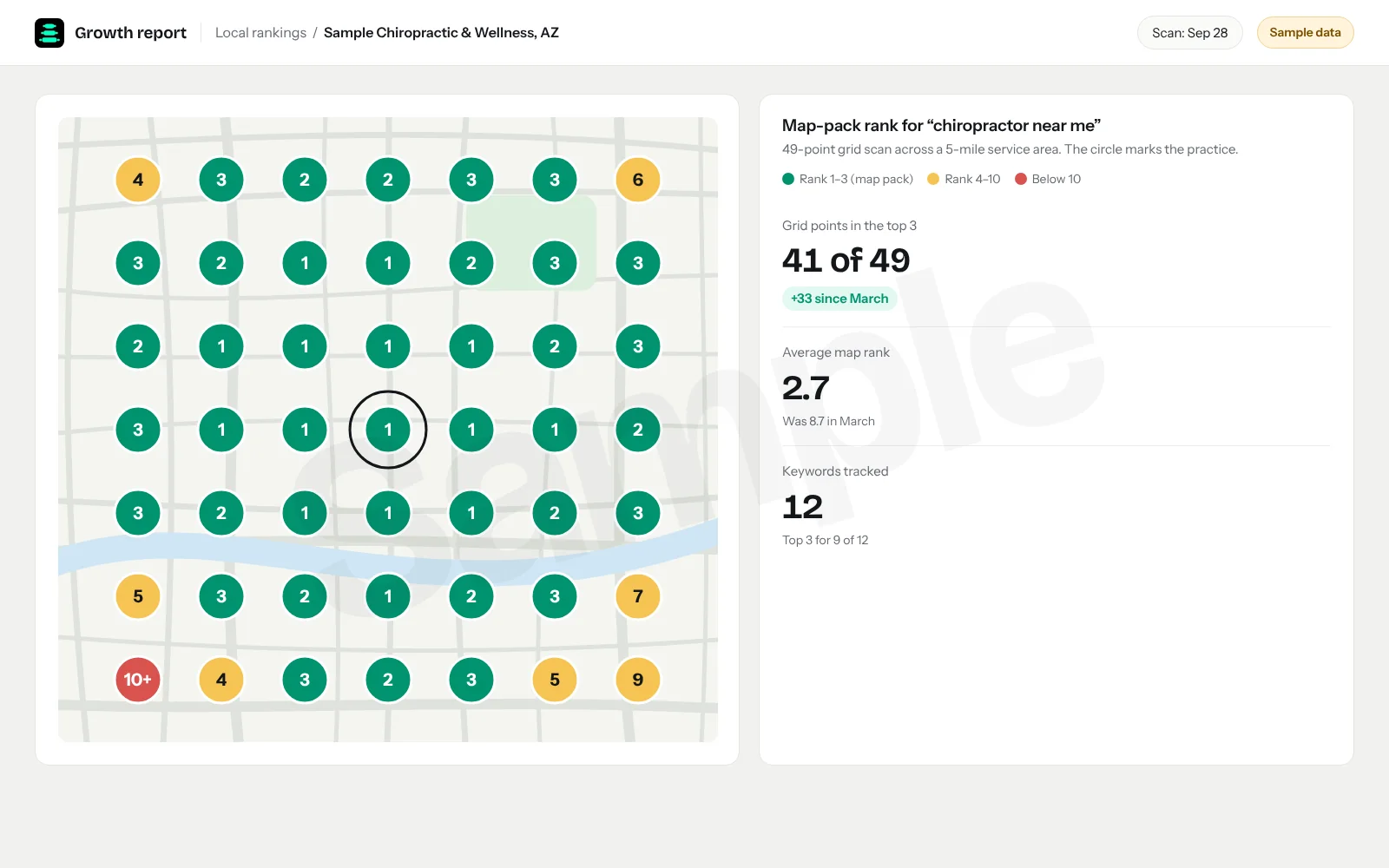The height and width of the screenshot is (868, 1389).
Task: Select the red 10+ grid marker
Action: 138,680
